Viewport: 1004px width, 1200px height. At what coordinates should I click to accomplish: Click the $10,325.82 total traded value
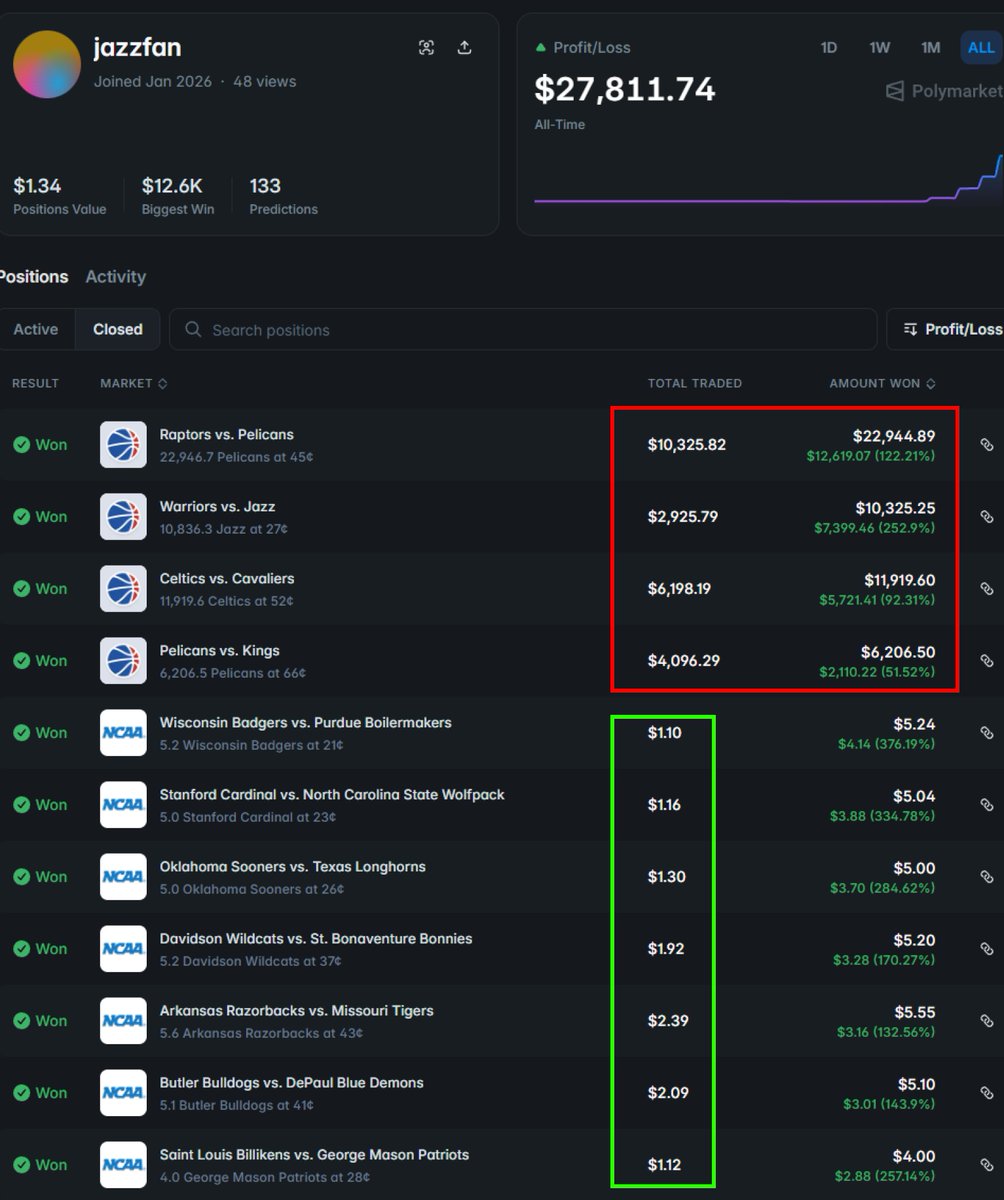click(x=687, y=445)
